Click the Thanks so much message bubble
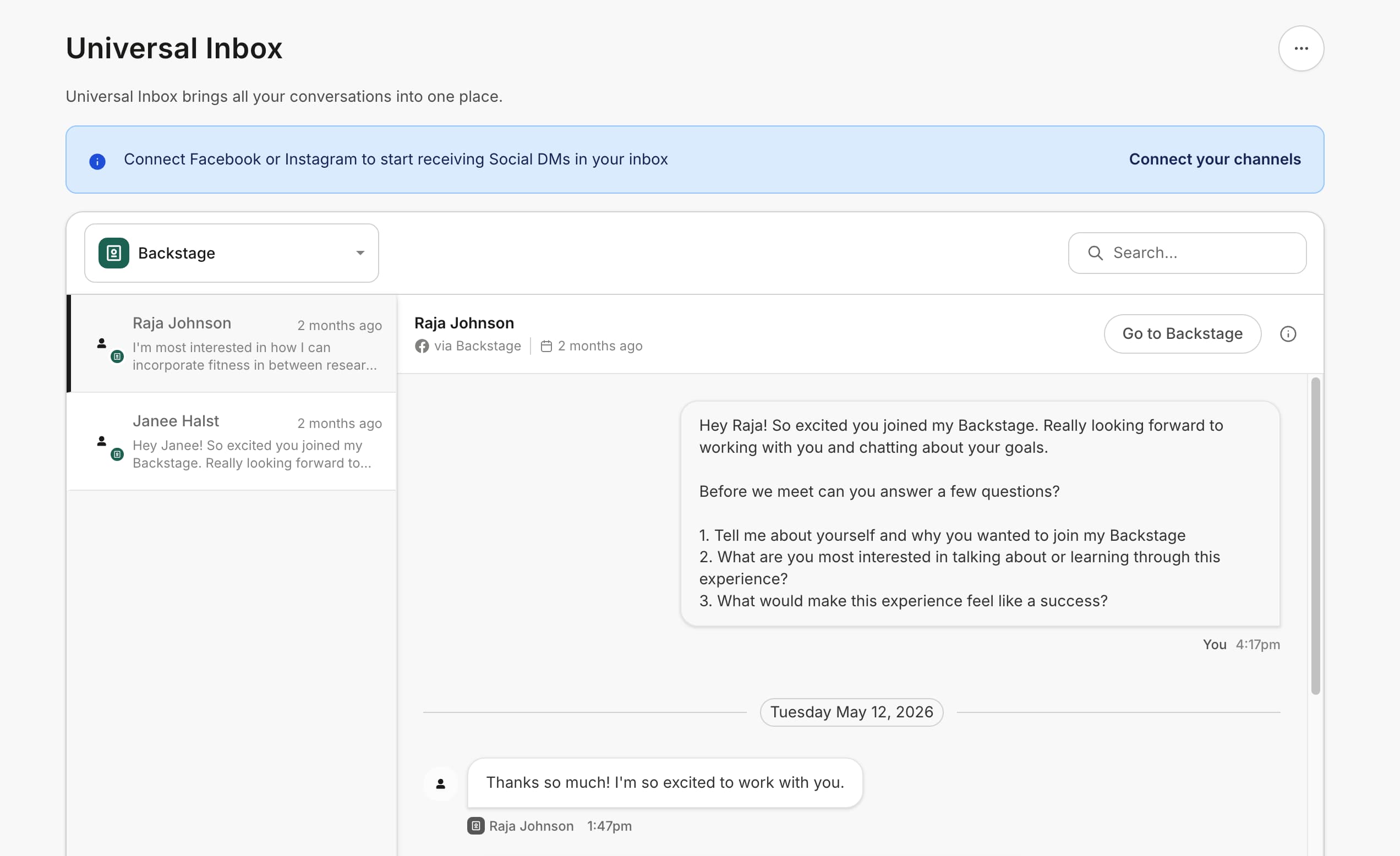 665,783
